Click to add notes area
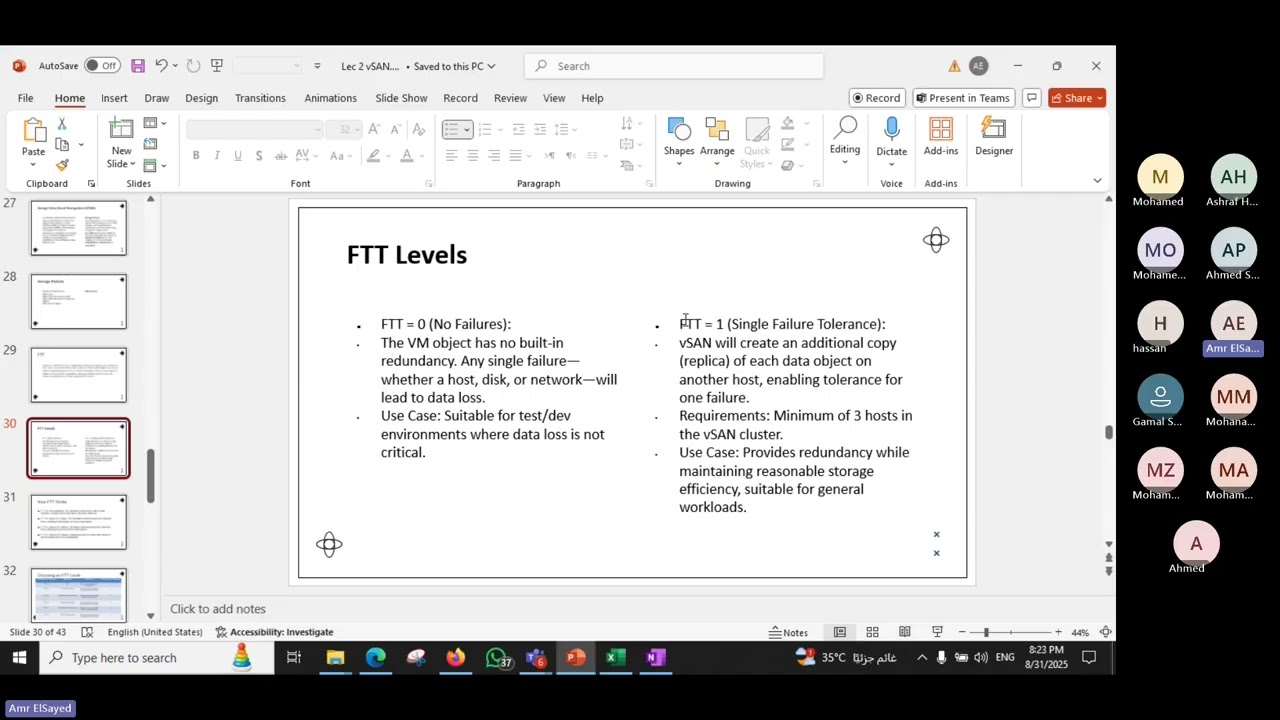This screenshot has height=720, width=1280. [x=218, y=609]
